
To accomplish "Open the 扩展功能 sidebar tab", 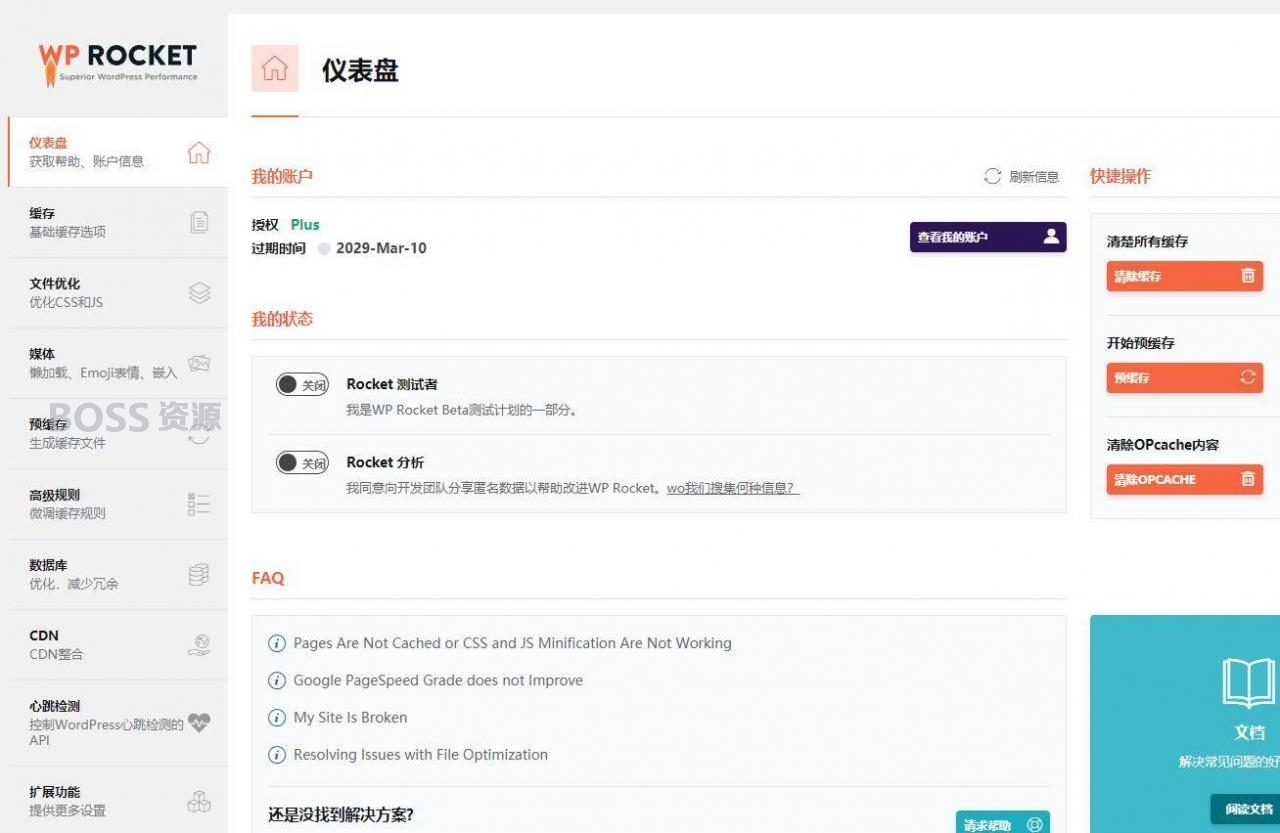I will pyautogui.click(x=118, y=801).
